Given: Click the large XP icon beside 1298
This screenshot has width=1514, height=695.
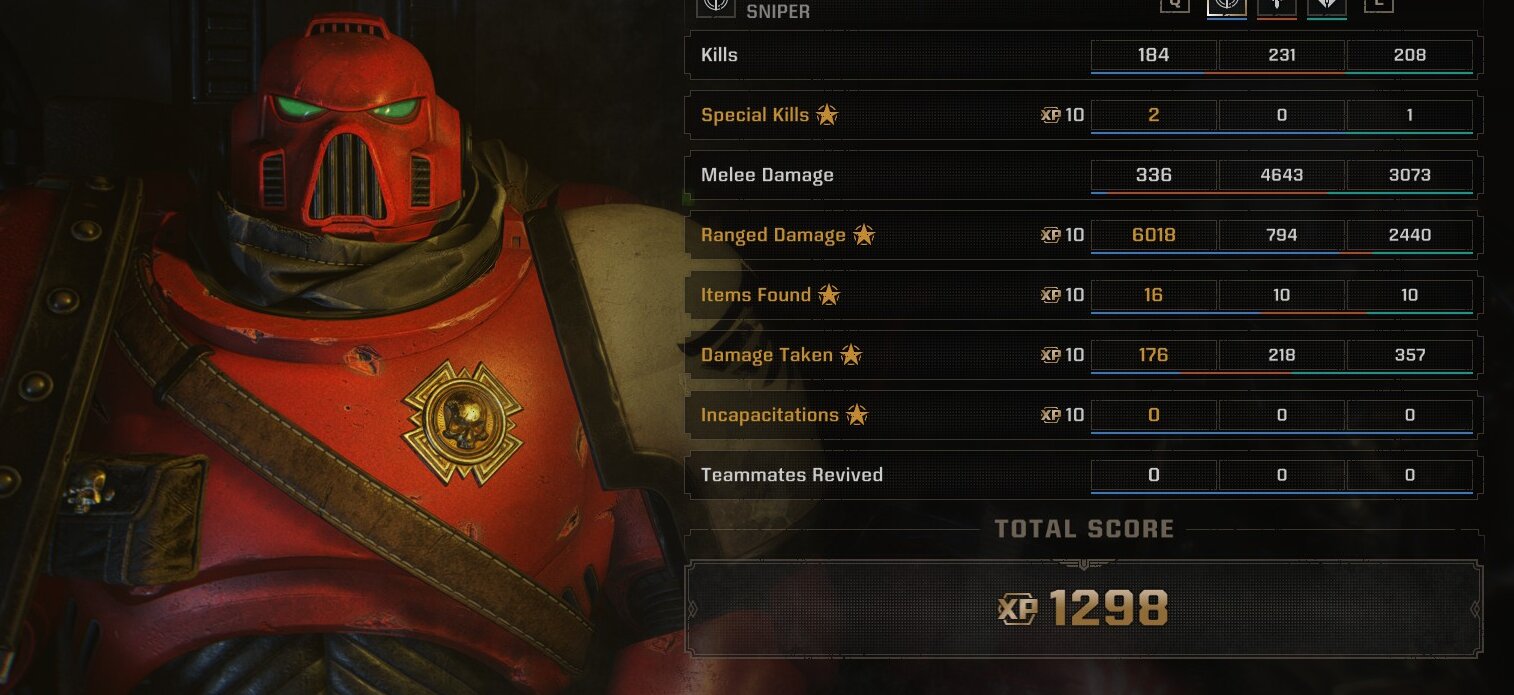Looking at the screenshot, I should (x=1018, y=608).
